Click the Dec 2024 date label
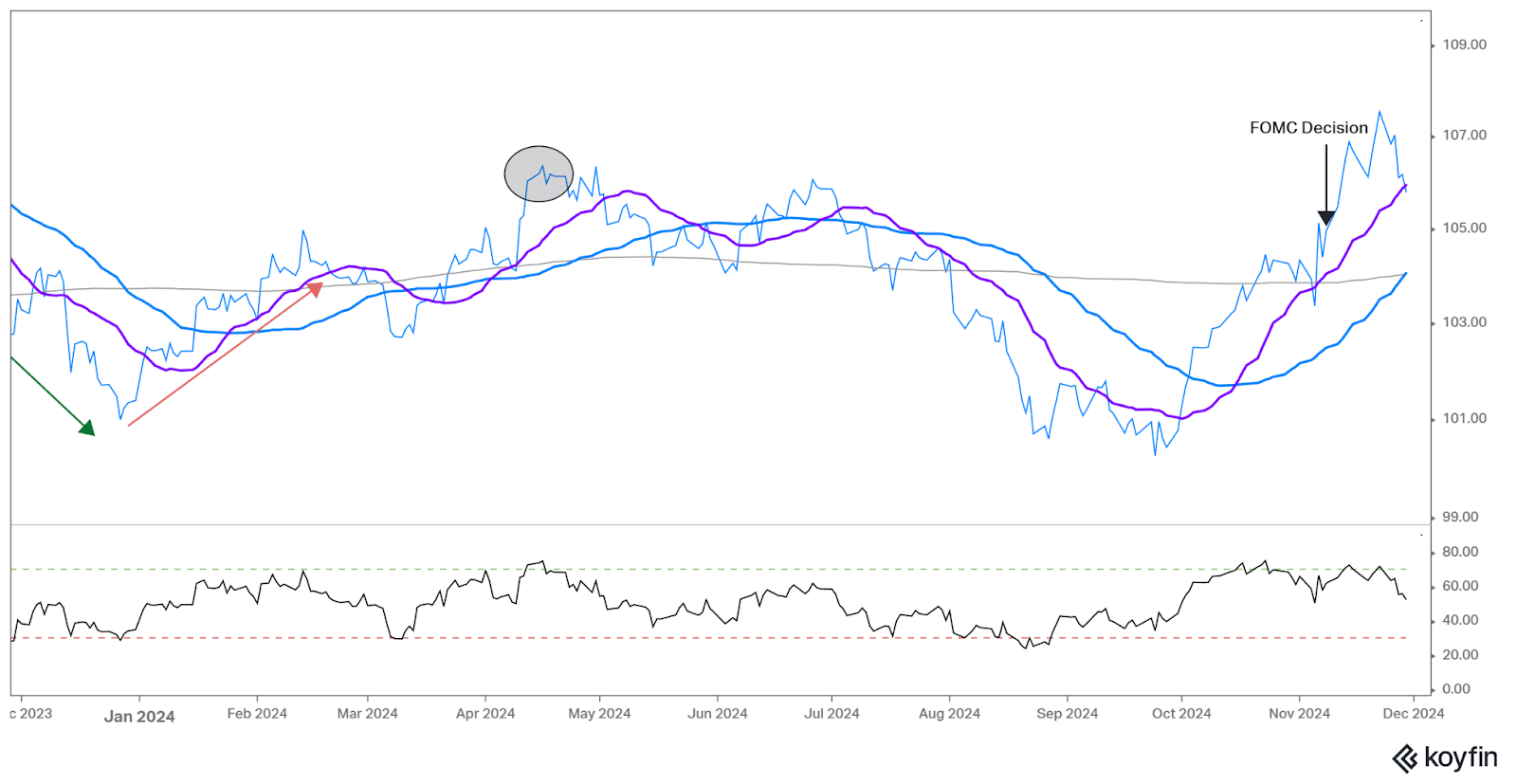1517x784 pixels. pyautogui.click(x=1413, y=714)
